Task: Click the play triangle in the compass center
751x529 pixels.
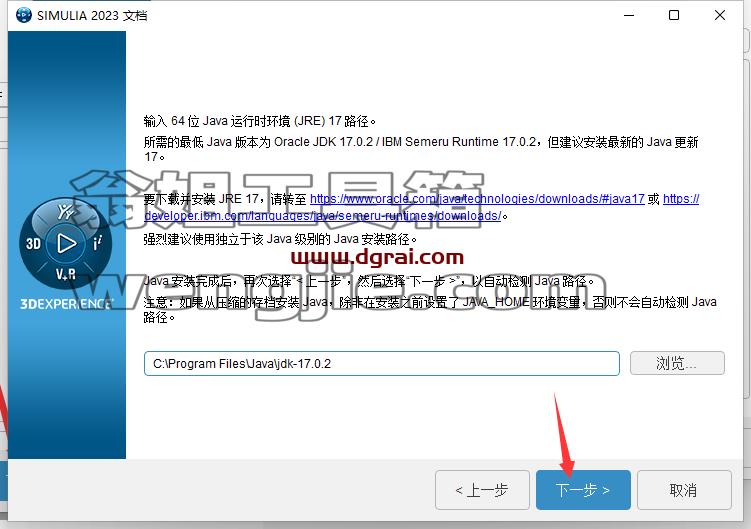Action: point(66,243)
